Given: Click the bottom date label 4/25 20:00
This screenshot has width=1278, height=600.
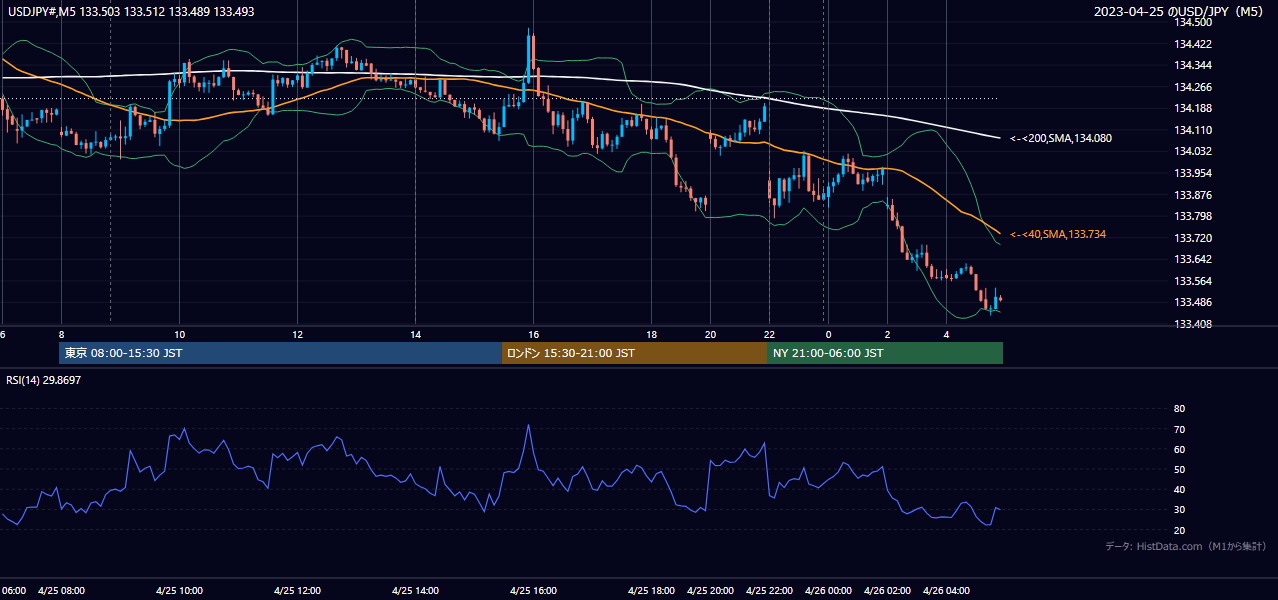Looking at the screenshot, I should click(710, 590).
